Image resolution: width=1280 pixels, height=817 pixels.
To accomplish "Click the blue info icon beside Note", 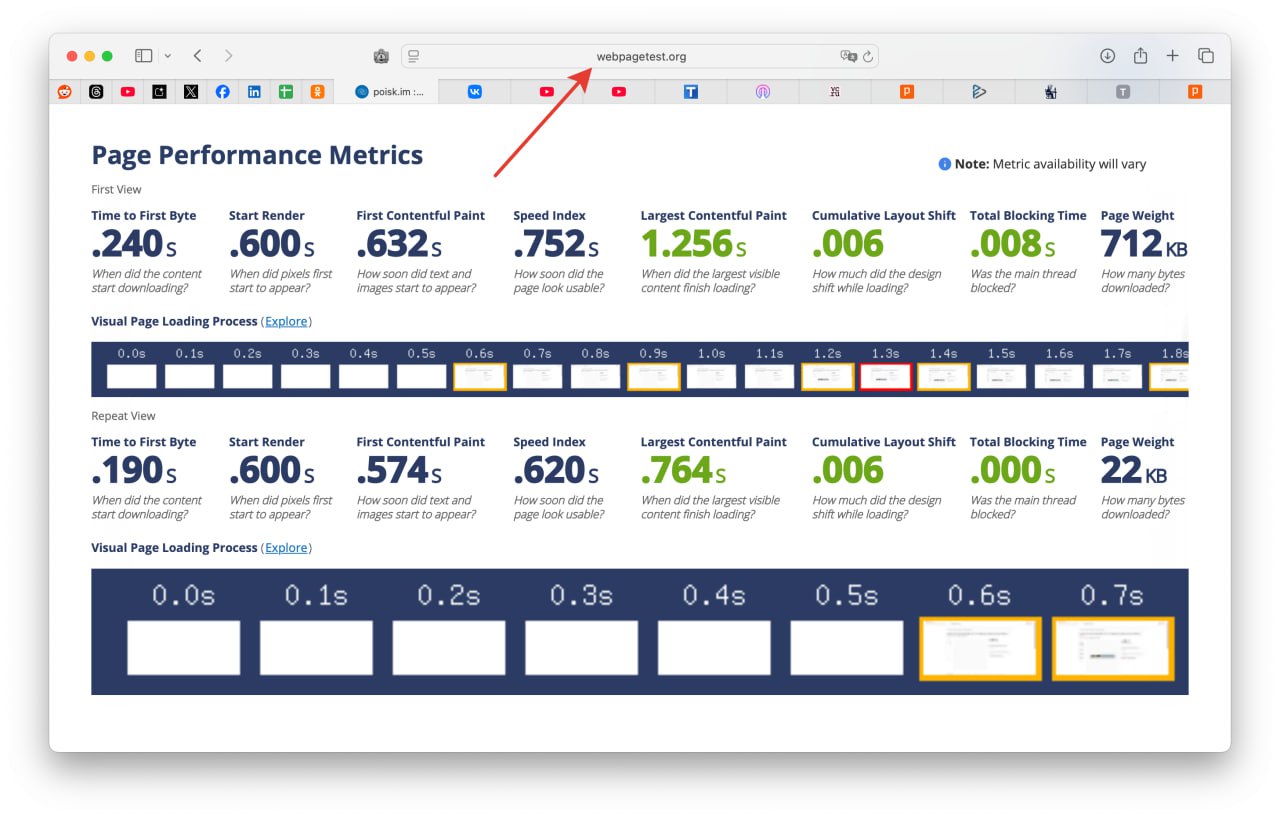I will 944,164.
